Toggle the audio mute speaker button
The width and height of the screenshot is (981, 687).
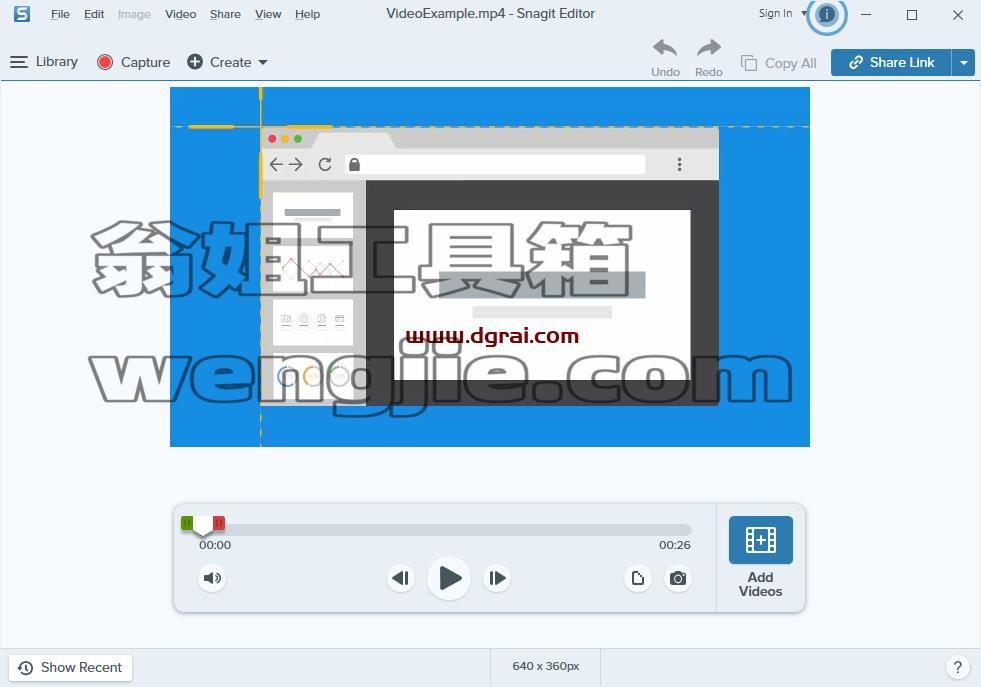[212, 578]
